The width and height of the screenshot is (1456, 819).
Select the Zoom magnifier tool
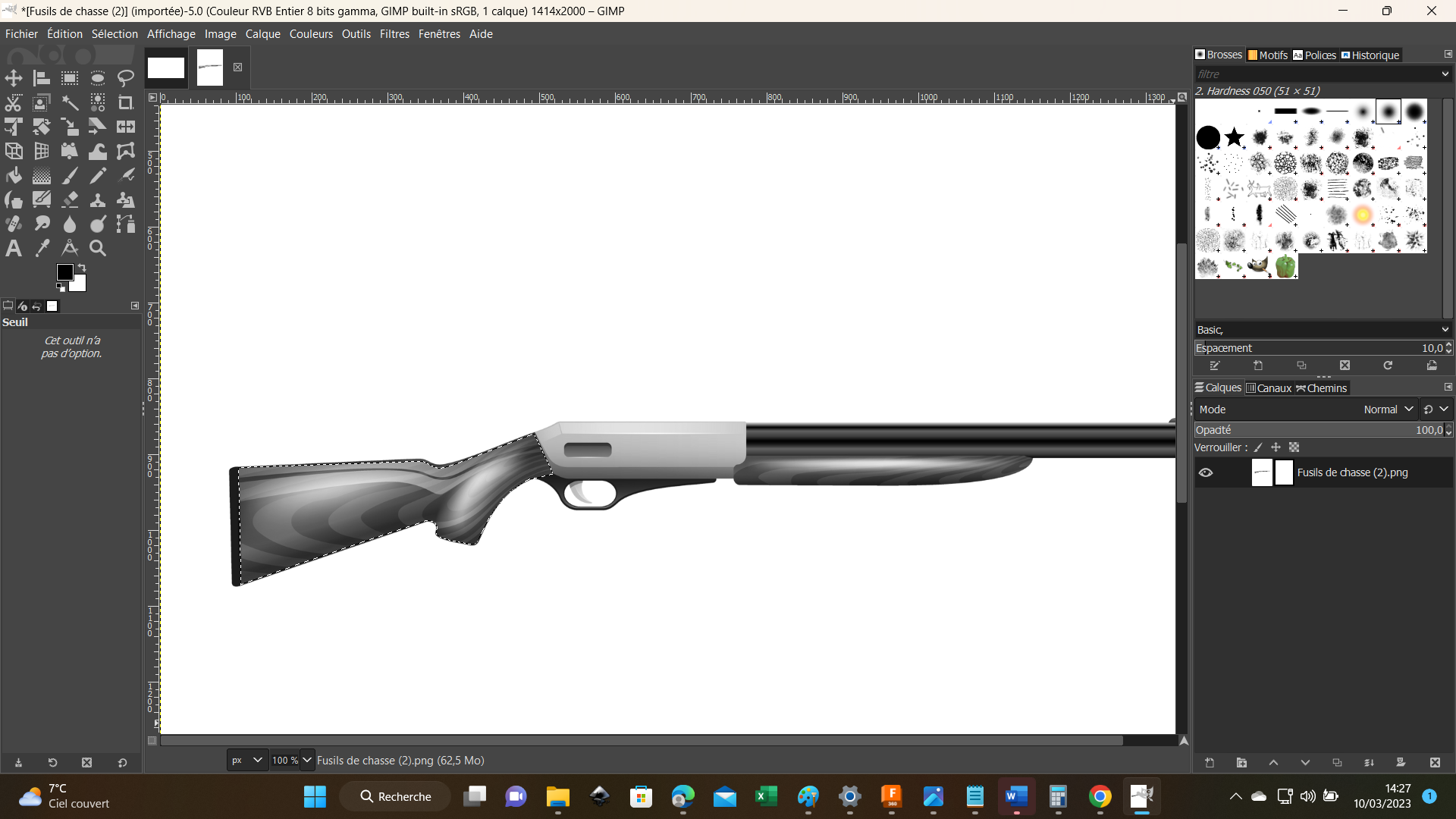click(98, 249)
